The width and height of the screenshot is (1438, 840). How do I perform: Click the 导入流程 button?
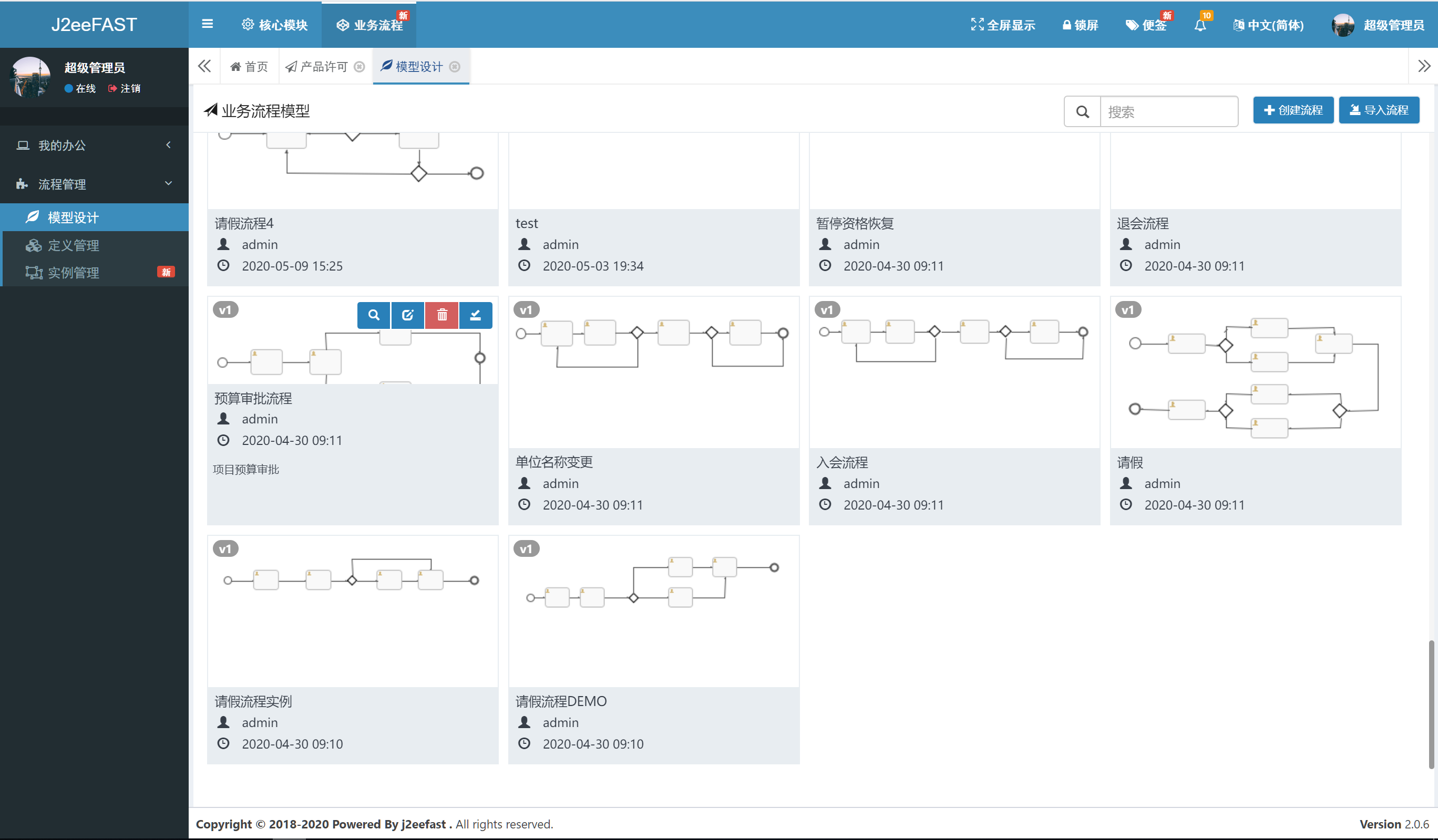tap(1379, 110)
